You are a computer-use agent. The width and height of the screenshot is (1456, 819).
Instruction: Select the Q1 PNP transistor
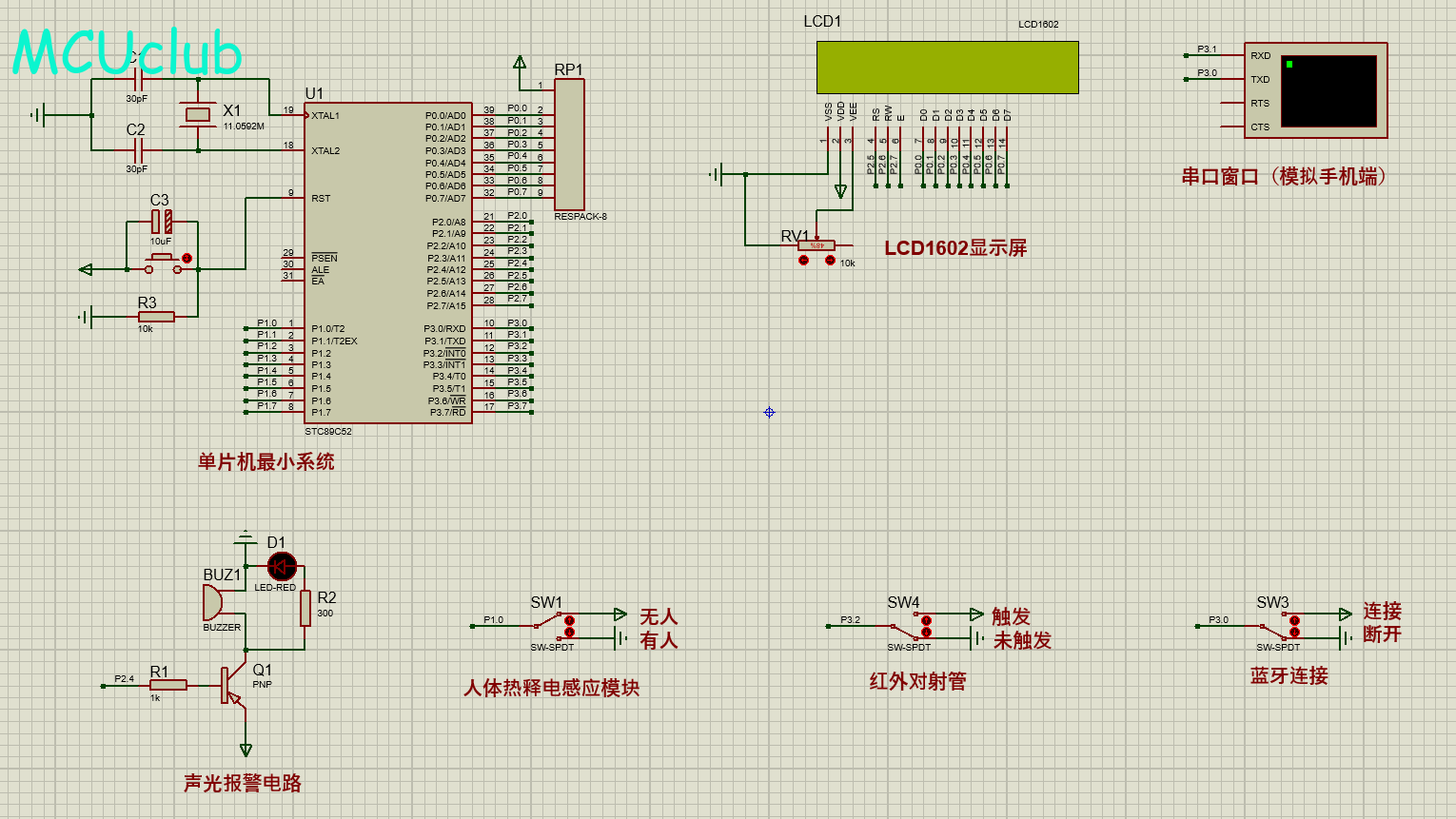click(x=232, y=685)
